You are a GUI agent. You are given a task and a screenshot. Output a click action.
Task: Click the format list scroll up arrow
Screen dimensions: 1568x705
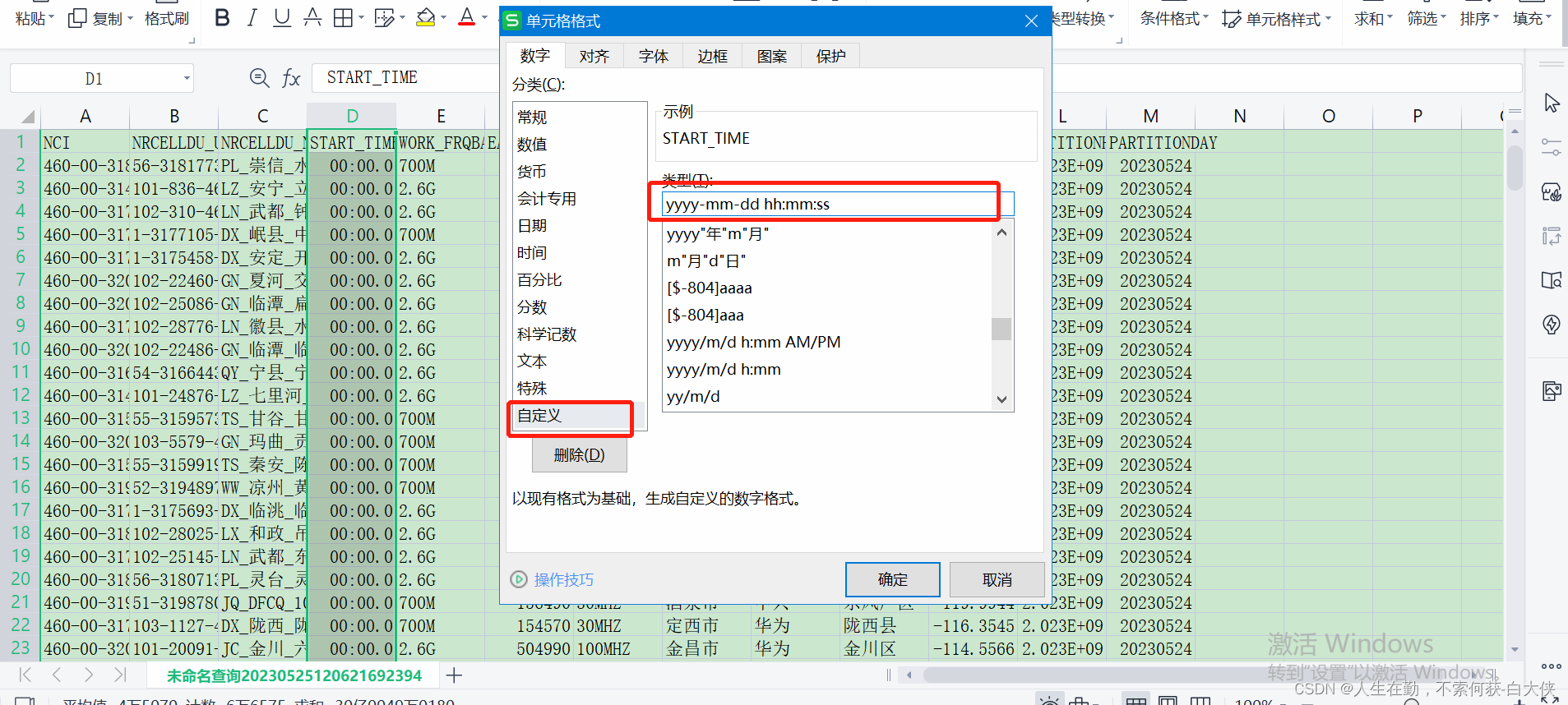point(1001,233)
